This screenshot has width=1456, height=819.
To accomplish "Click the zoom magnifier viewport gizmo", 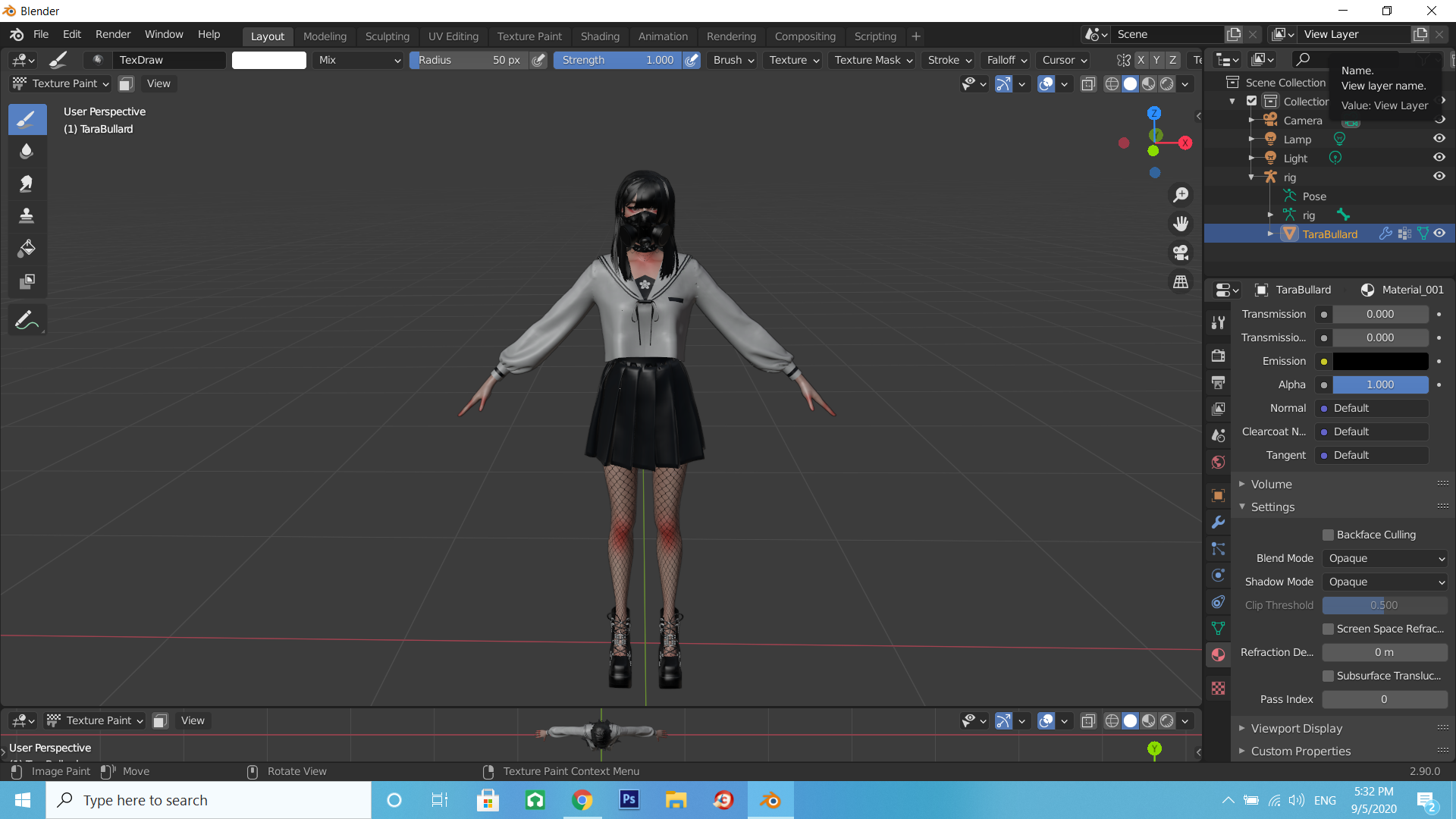I will point(1181,195).
